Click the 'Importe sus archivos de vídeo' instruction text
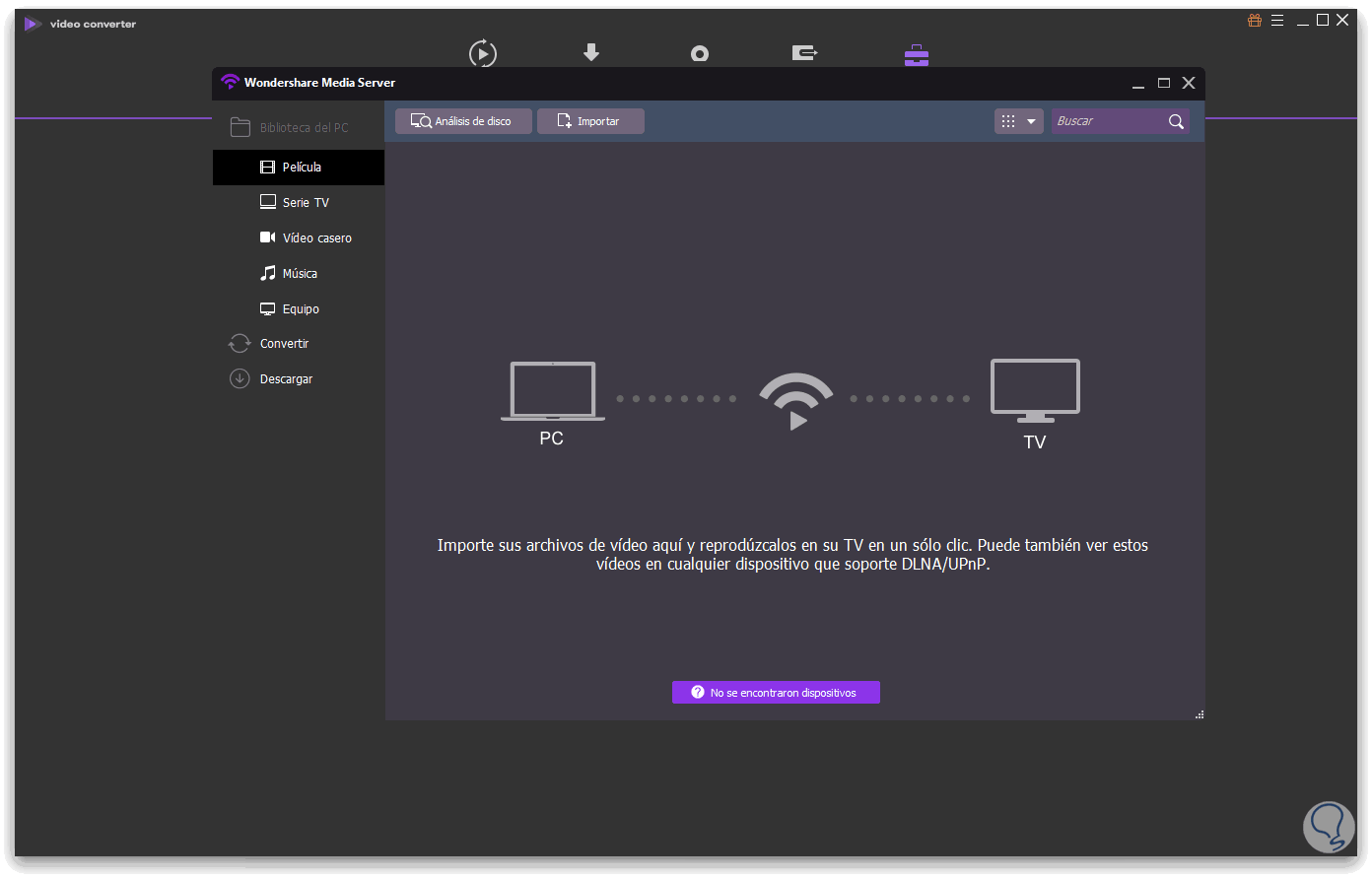Image resolution: width=1372 pixels, height=879 pixels. 792,555
